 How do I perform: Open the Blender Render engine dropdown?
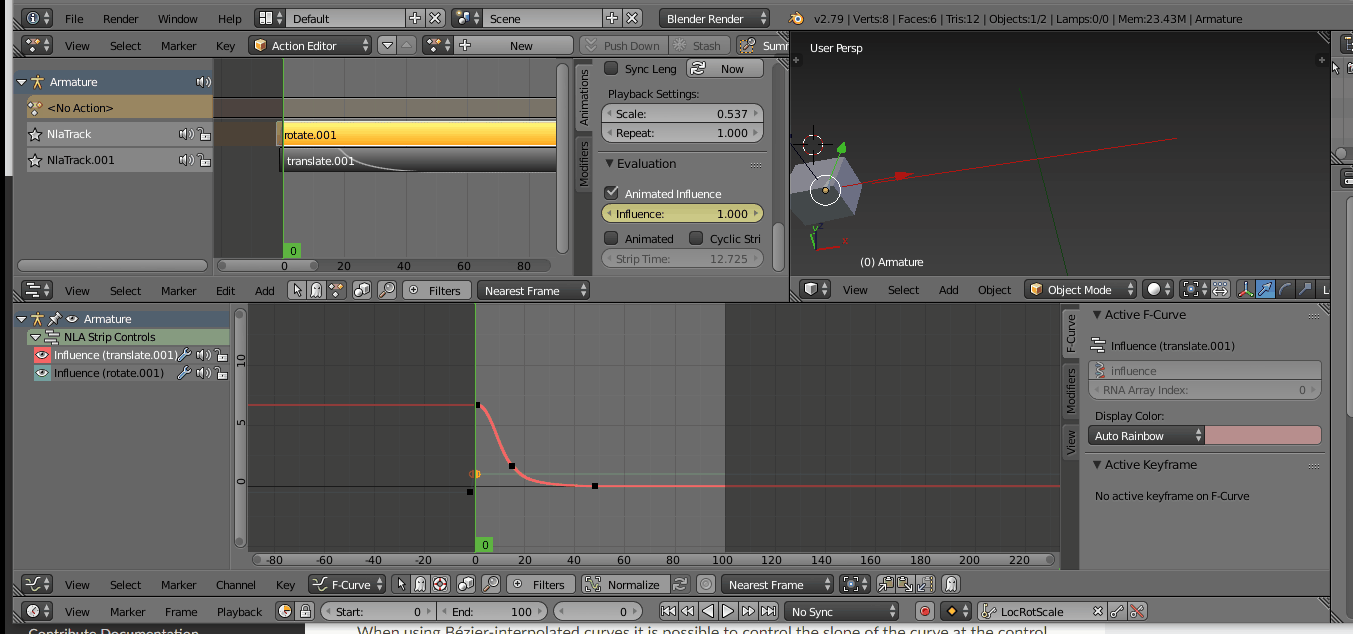(x=714, y=17)
